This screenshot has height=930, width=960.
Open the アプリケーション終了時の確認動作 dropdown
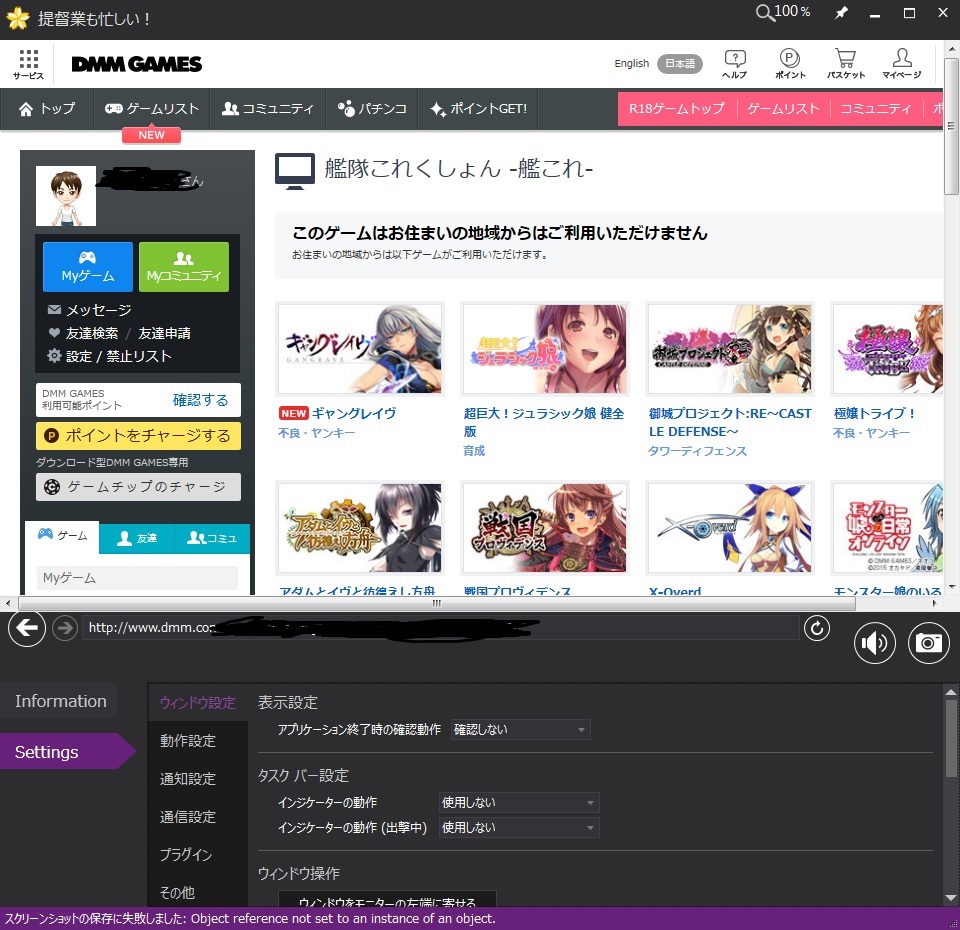(519, 729)
